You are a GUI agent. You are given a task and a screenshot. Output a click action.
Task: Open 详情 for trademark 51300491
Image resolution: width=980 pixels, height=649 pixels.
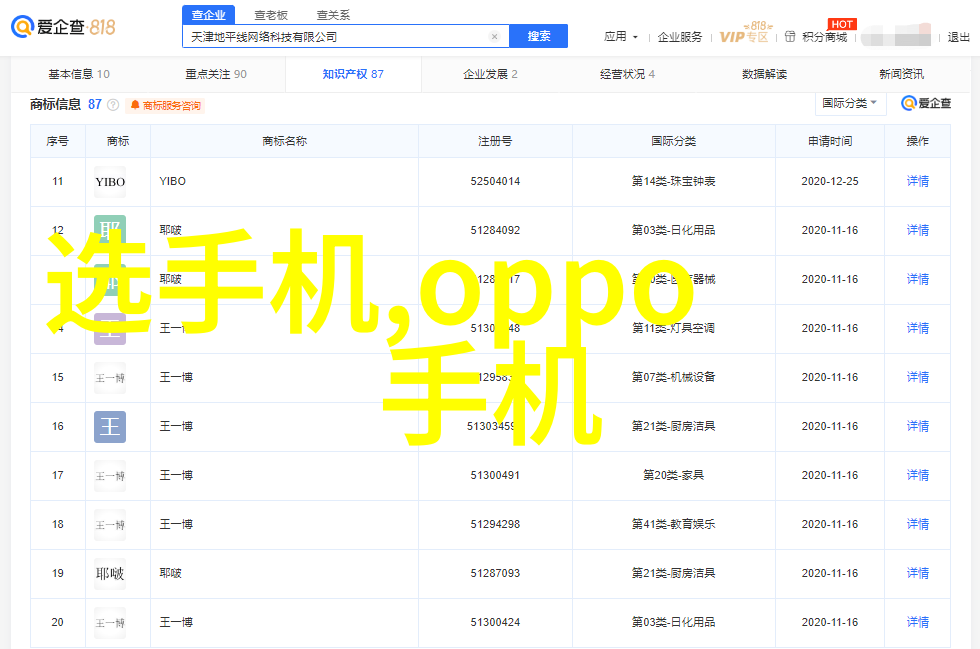pos(918,475)
